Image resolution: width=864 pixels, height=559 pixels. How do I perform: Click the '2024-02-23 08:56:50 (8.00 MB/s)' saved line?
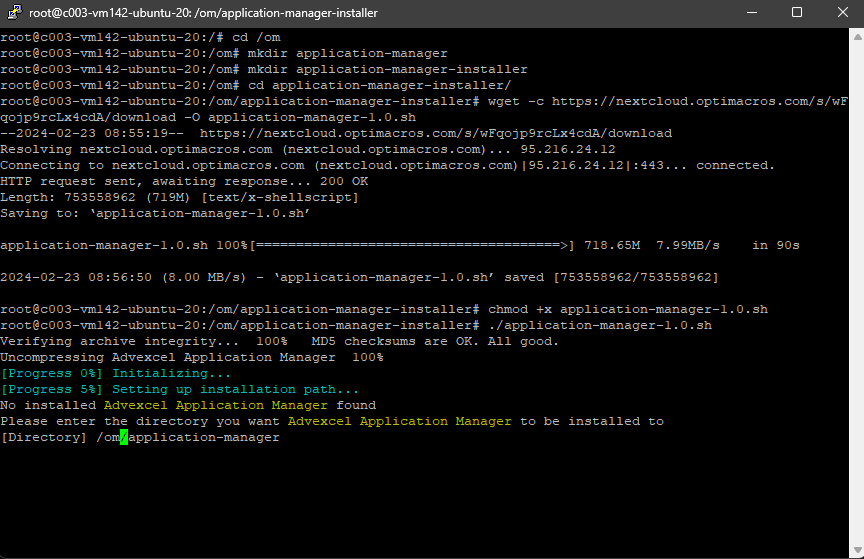pyautogui.click(x=359, y=277)
